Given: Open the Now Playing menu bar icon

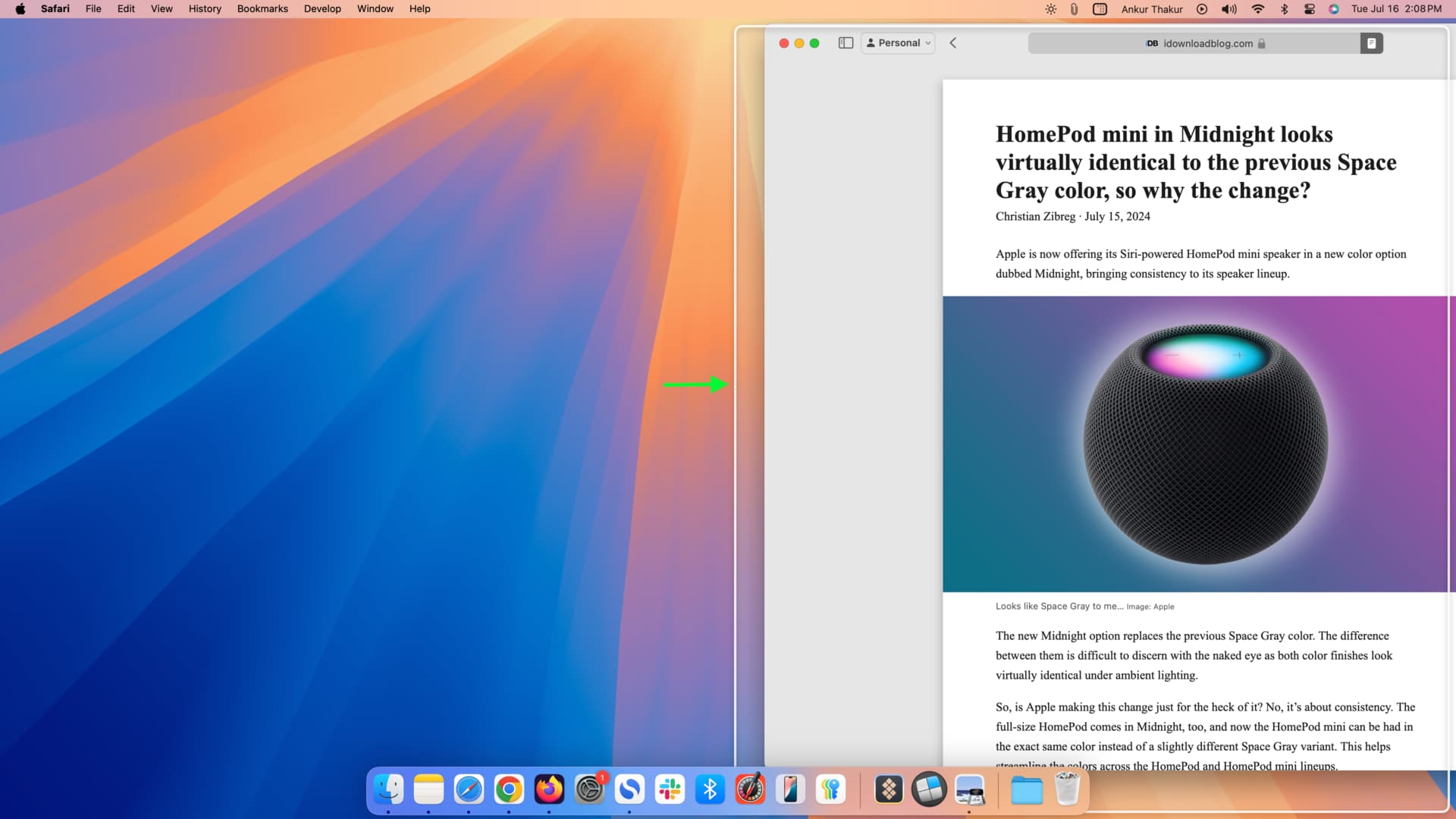Looking at the screenshot, I should [x=1202, y=9].
